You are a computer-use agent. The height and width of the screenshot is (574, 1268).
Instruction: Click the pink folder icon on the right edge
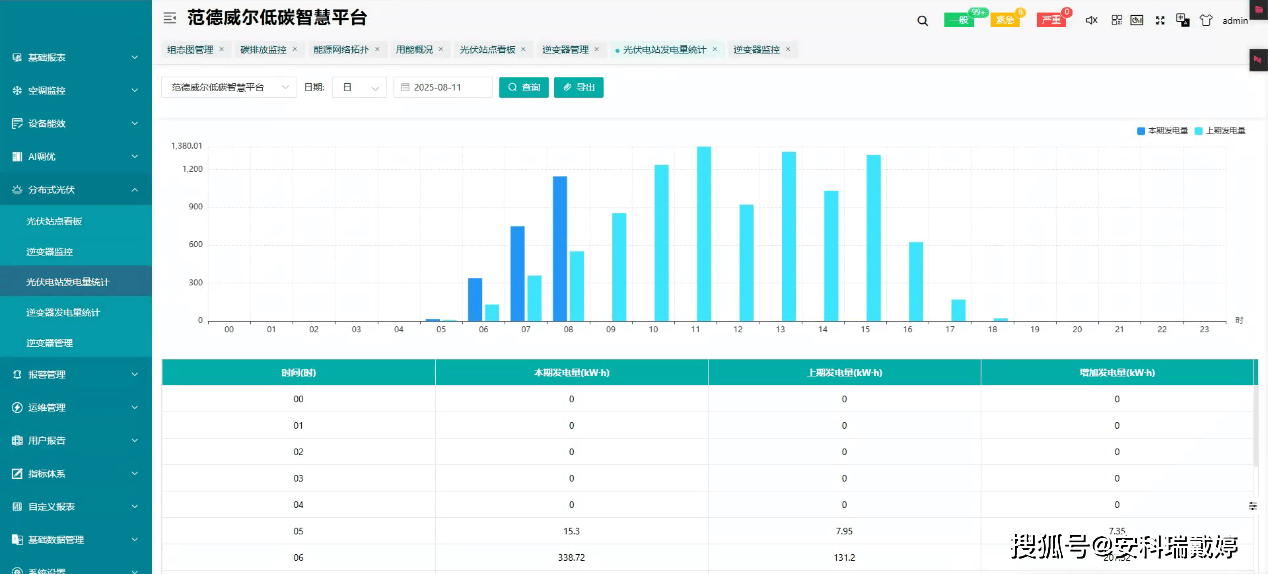click(x=1258, y=9)
